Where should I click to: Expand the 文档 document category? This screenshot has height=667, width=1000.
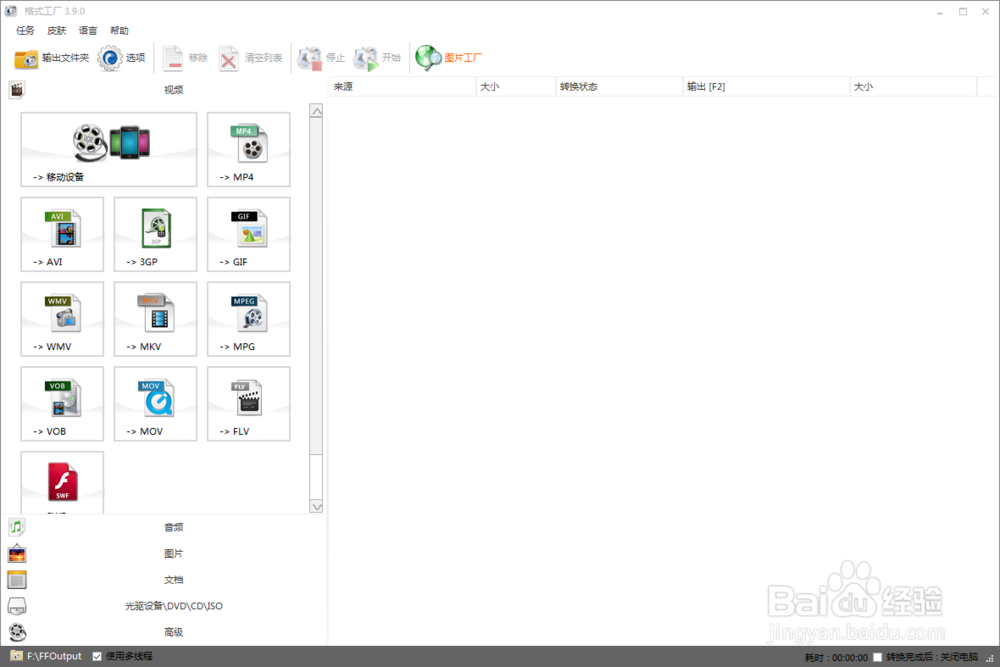click(x=165, y=580)
